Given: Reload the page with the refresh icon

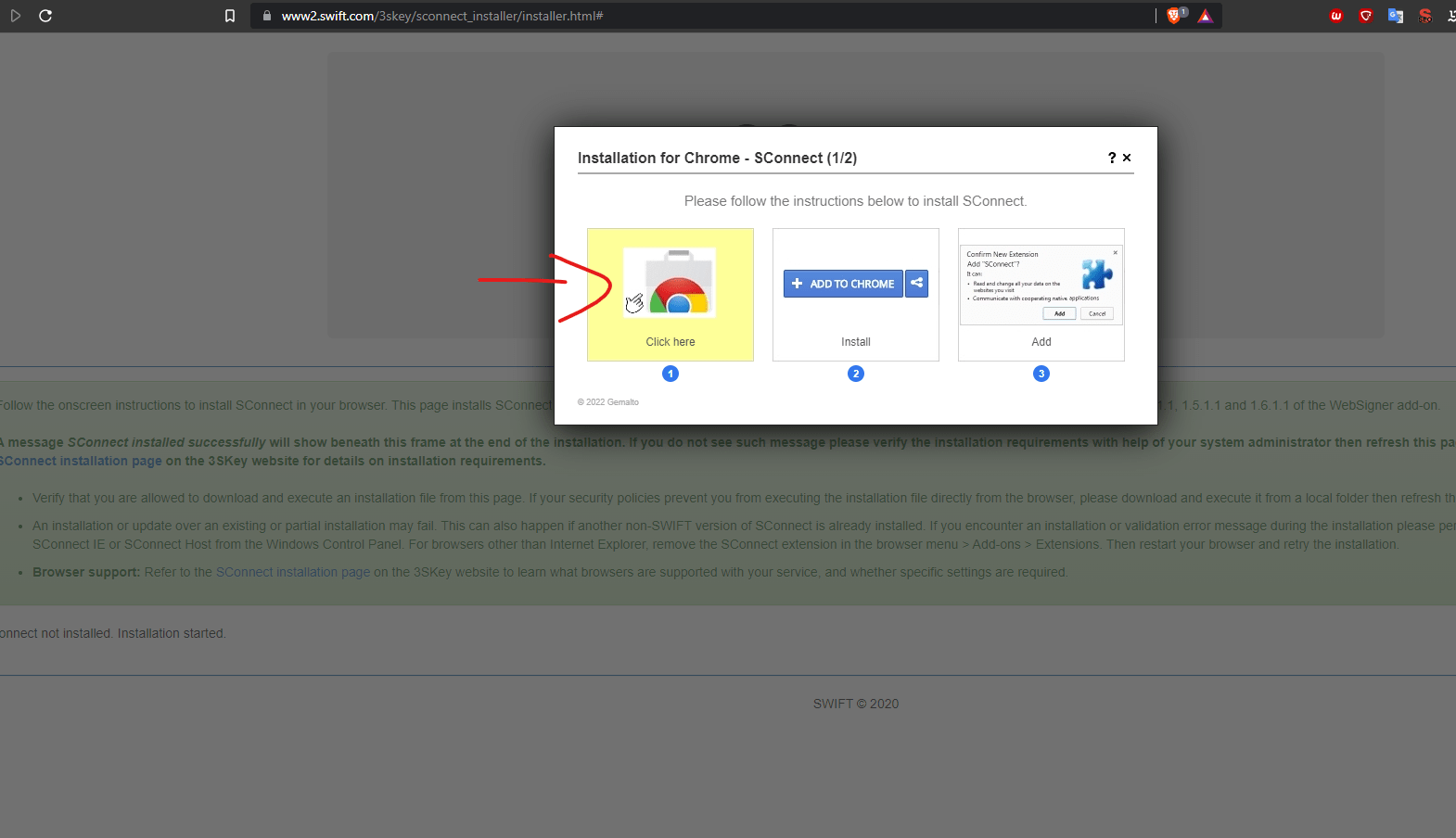Looking at the screenshot, I should tap(45, 16).
